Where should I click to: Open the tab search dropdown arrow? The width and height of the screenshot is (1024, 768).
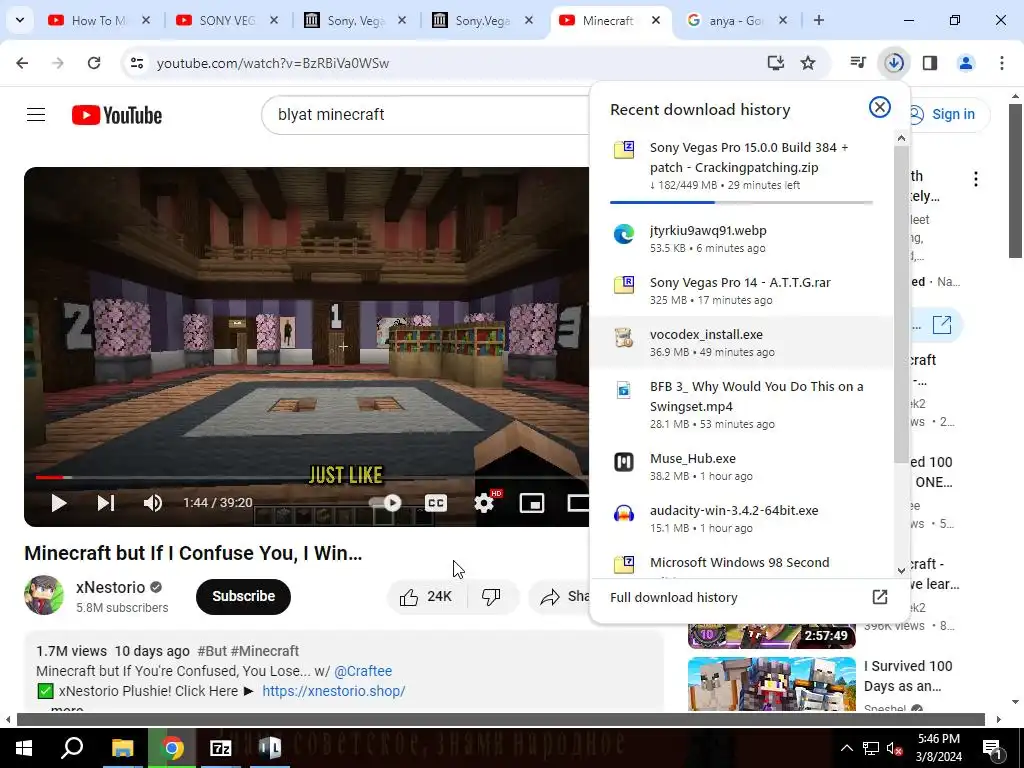tap(20, 20)
